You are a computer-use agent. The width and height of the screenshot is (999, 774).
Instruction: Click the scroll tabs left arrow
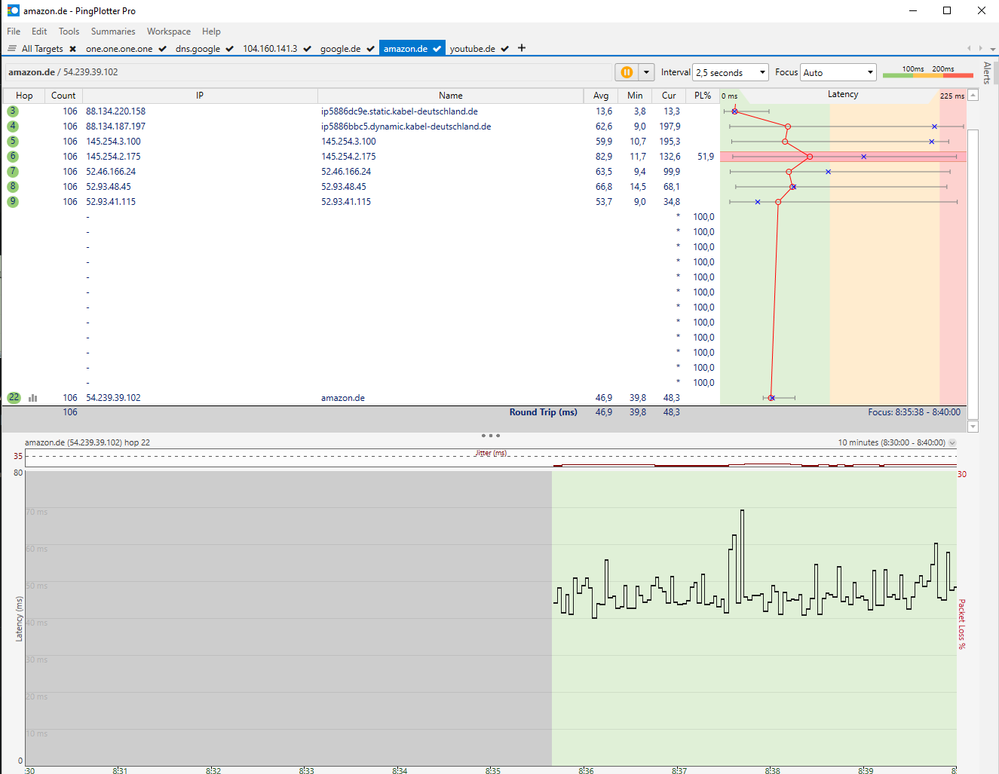coord(969,48)
